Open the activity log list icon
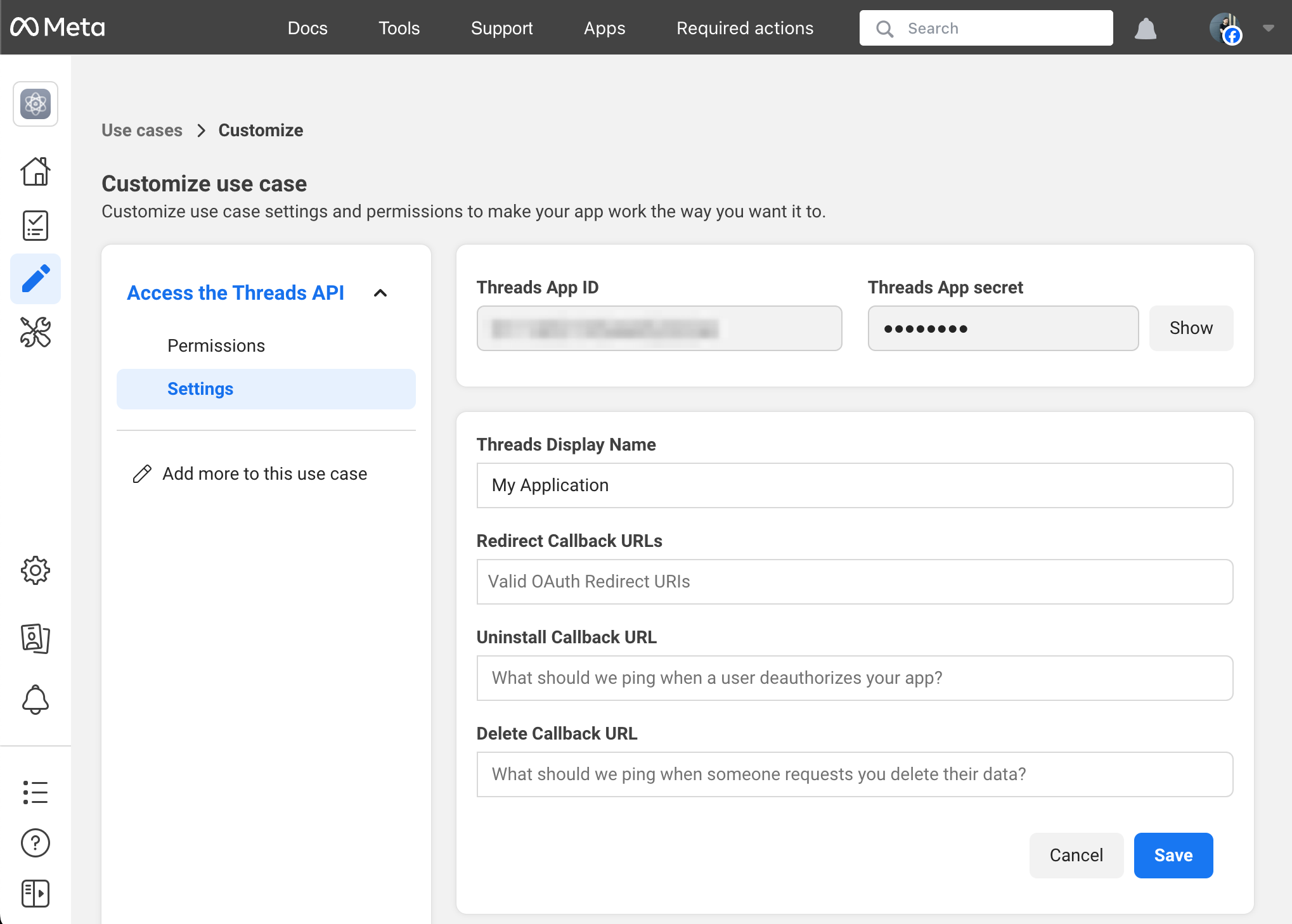1292x924 pixels. tap(36, 792)
